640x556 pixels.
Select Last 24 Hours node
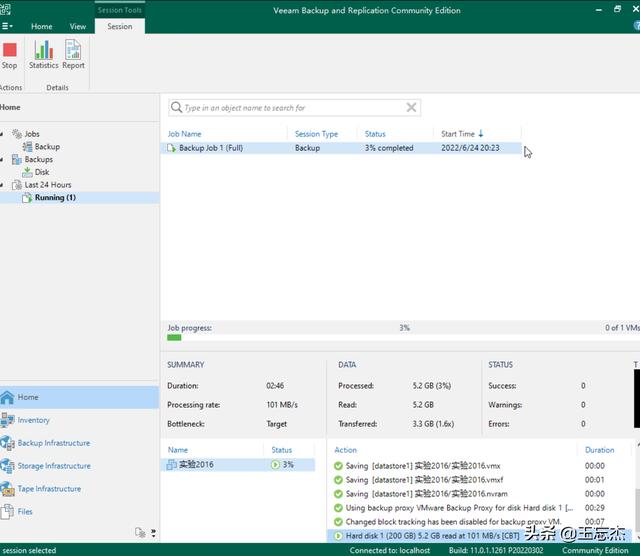coord(47,185)
